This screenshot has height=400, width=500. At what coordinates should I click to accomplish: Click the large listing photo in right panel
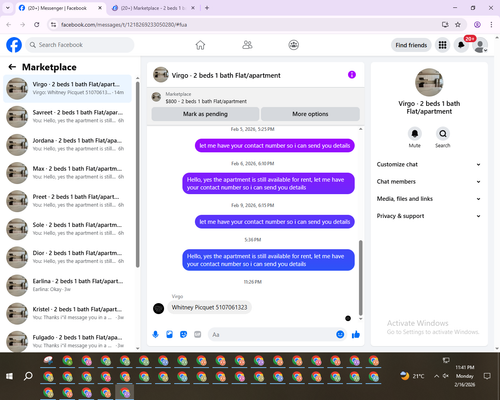[429, 82]
